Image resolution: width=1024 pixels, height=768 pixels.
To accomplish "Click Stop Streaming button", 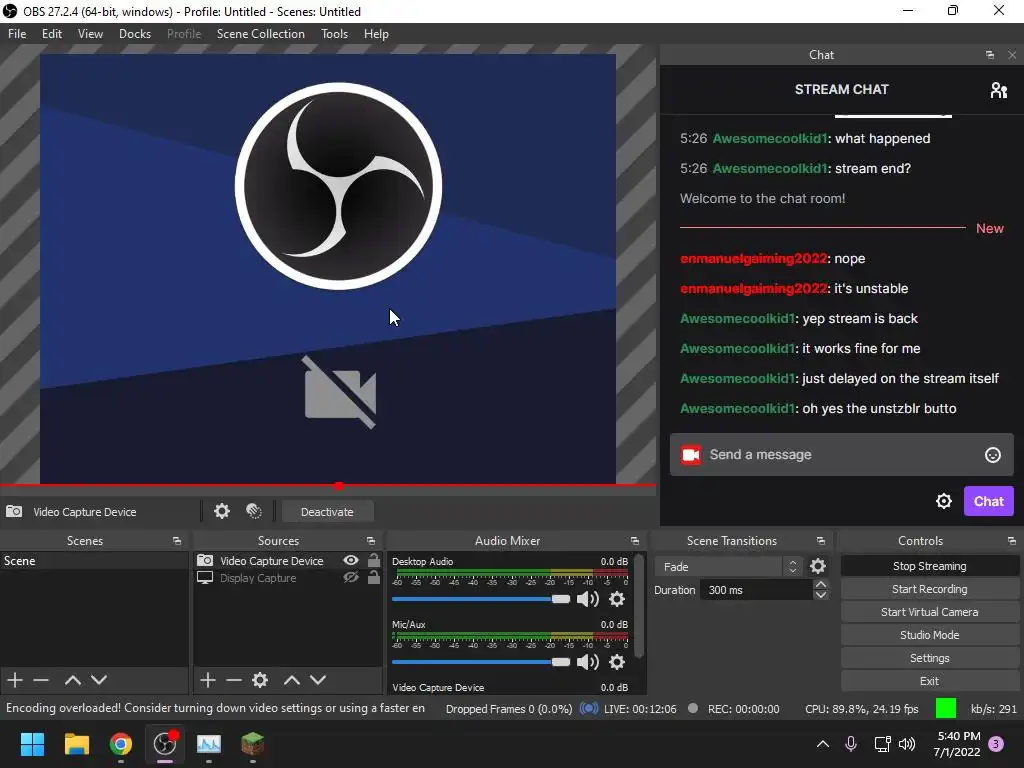I will tap(929, 566).
